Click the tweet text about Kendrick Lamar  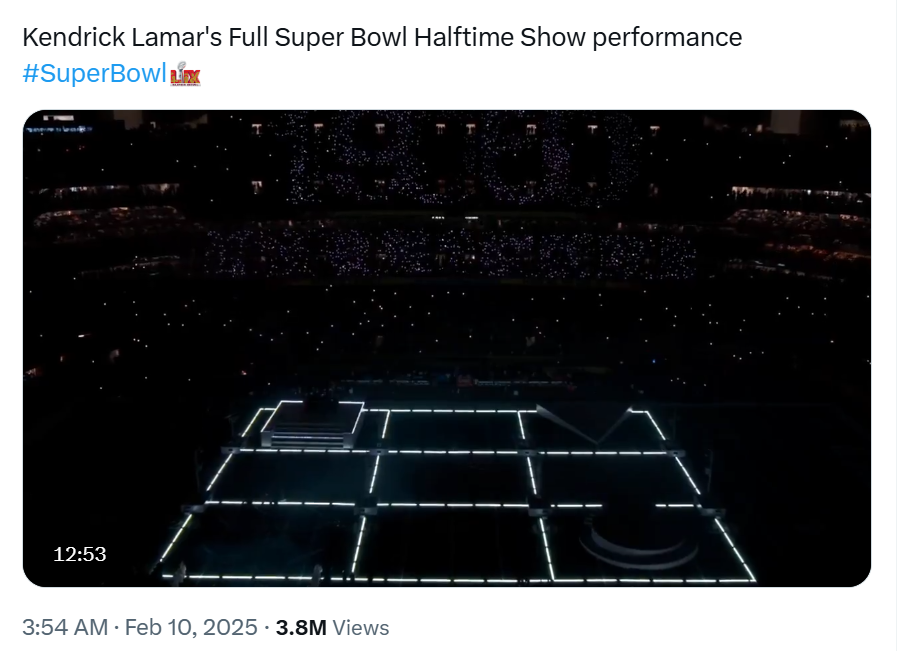point(381,38)
